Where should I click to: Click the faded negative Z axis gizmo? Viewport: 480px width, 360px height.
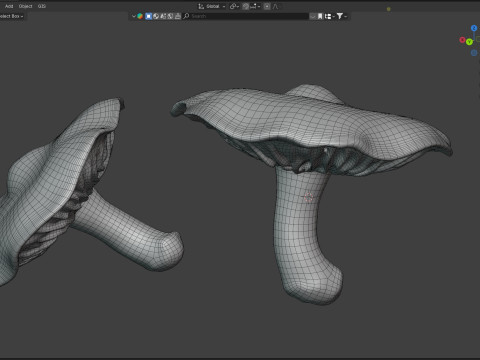coord(474,53)
